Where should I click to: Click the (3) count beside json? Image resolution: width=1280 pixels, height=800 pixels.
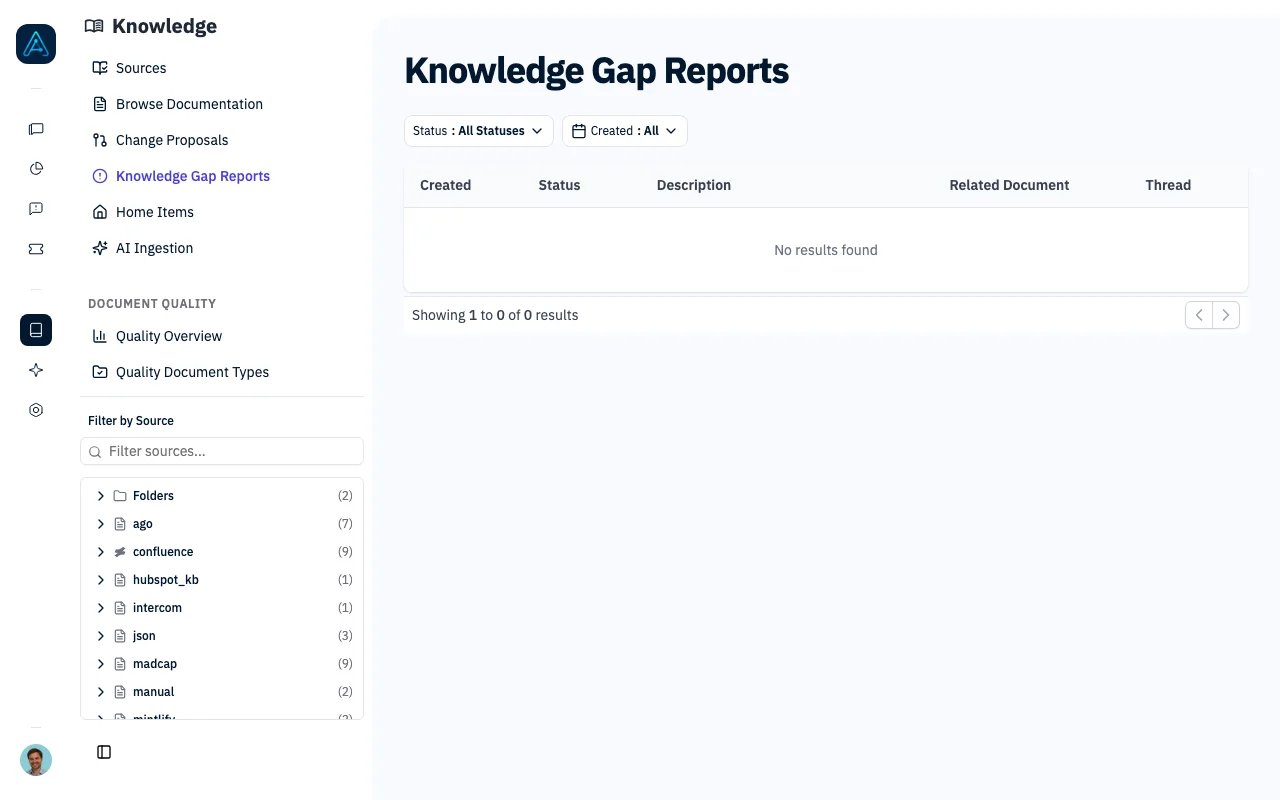345,636
